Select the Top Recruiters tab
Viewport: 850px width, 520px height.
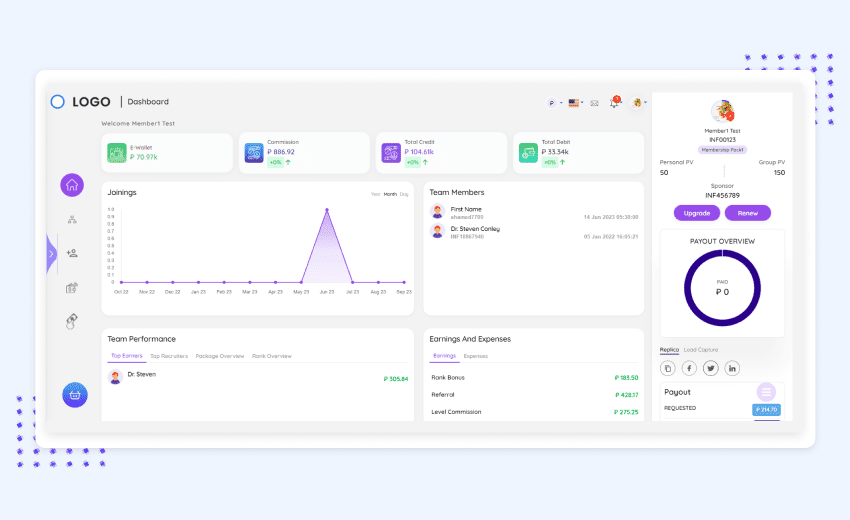click(169, 356)
